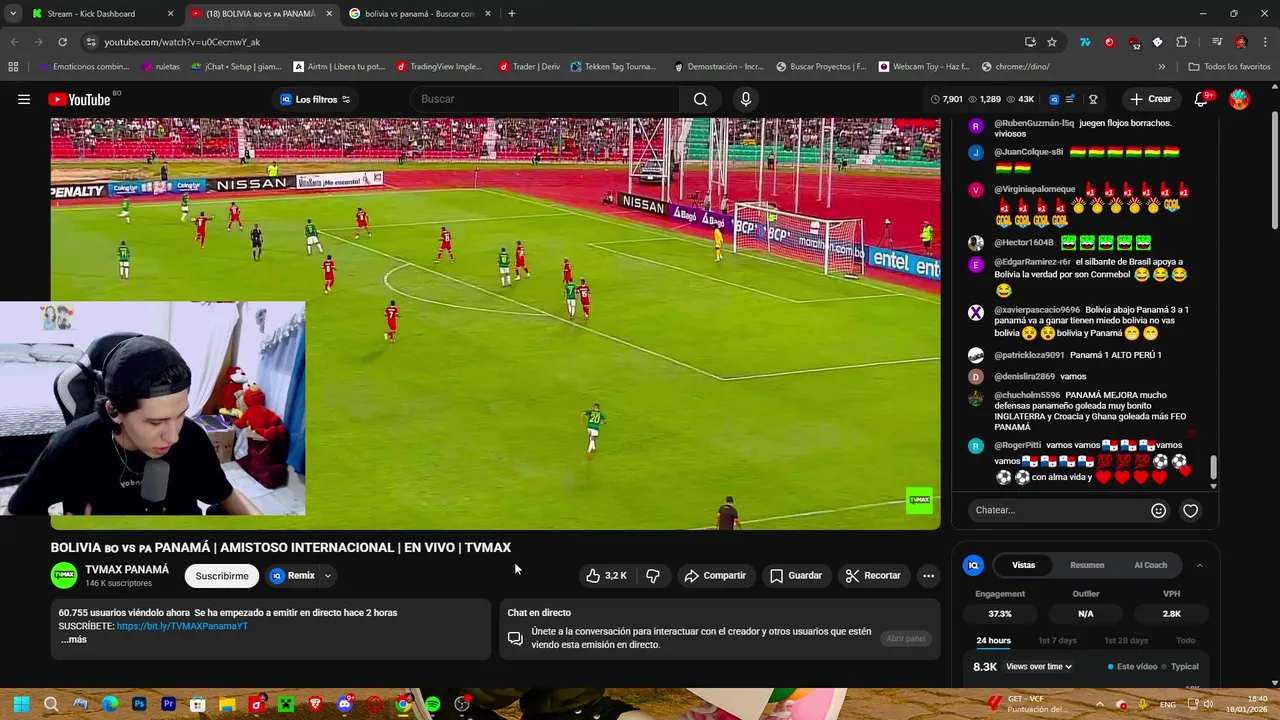
Task: Like the video with 3,2 K likes
Action: (606, 576)
